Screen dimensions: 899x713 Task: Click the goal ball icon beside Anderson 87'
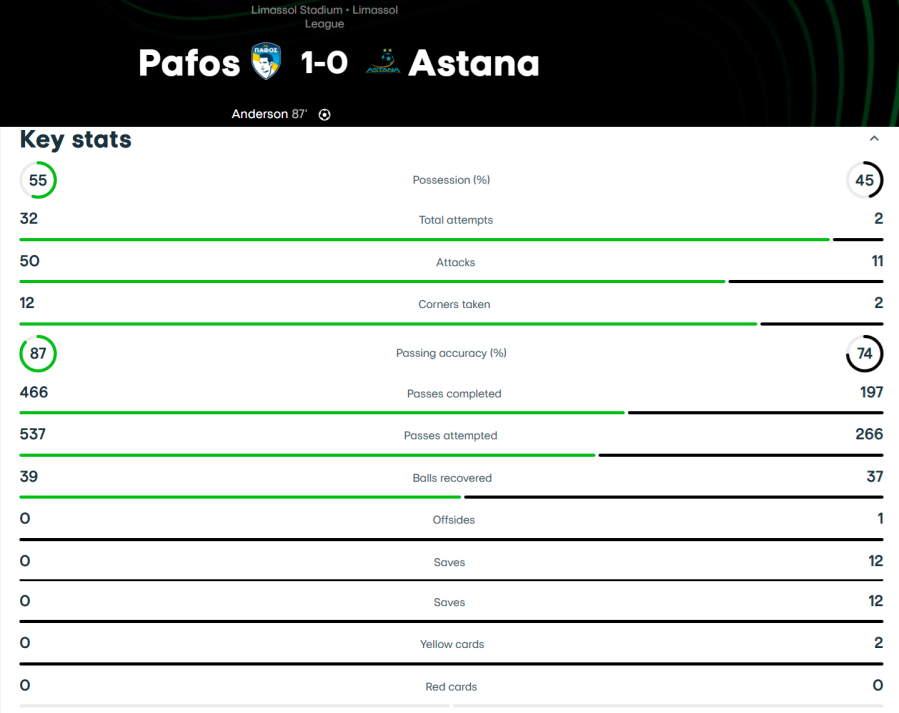coord(325,115)
